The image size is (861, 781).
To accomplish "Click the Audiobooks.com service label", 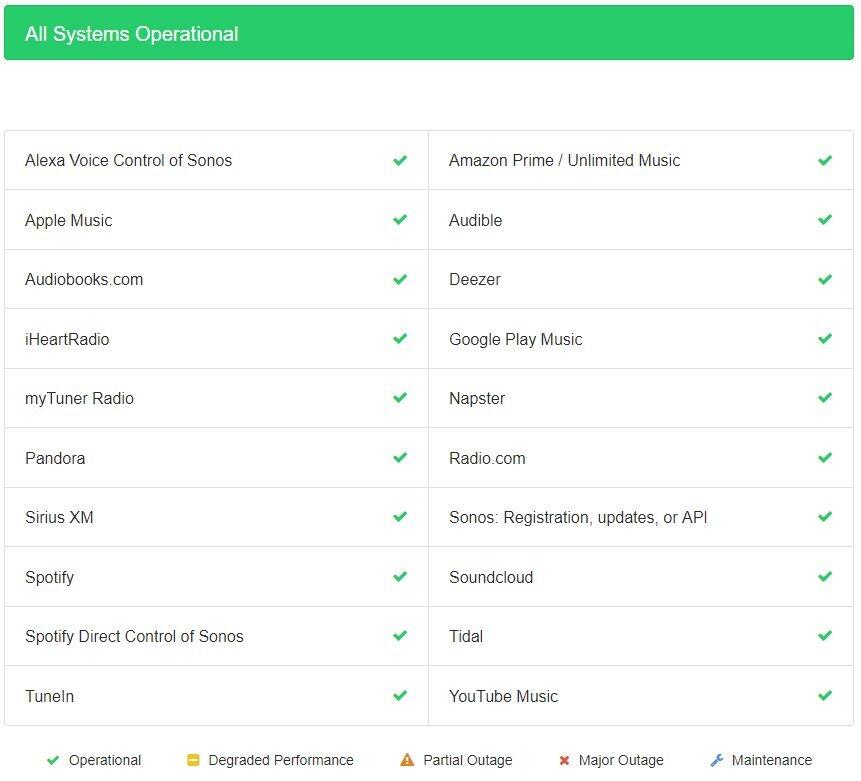I will (x=84, y=279).
